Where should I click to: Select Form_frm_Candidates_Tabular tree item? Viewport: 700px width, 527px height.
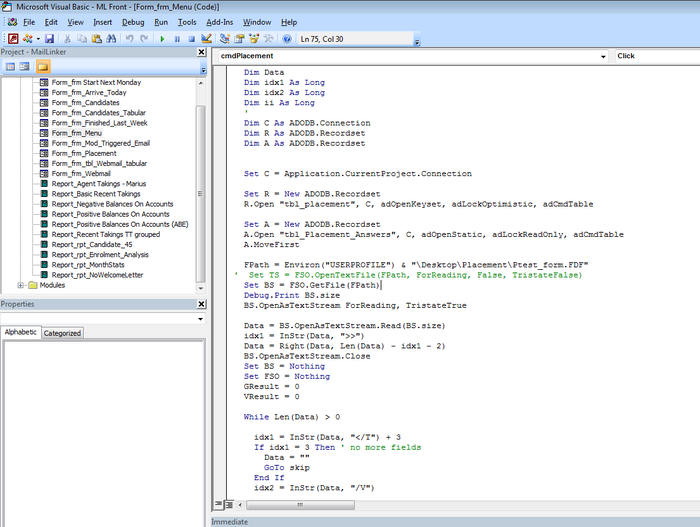[x=99, y=113]
